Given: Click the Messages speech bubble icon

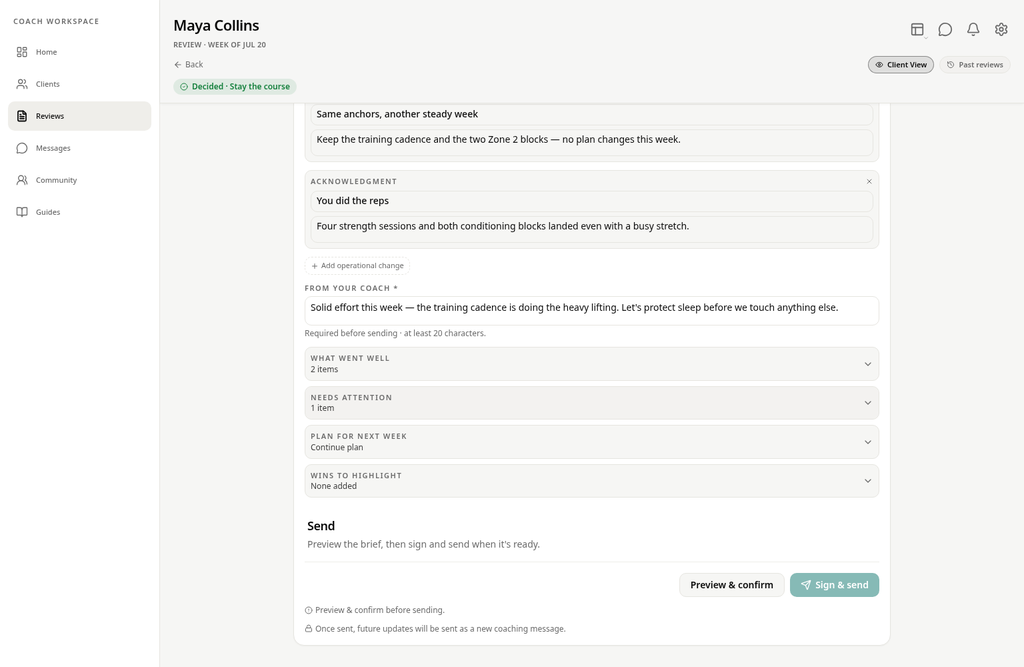Looking at the screenshot, I should click(22, 148).
